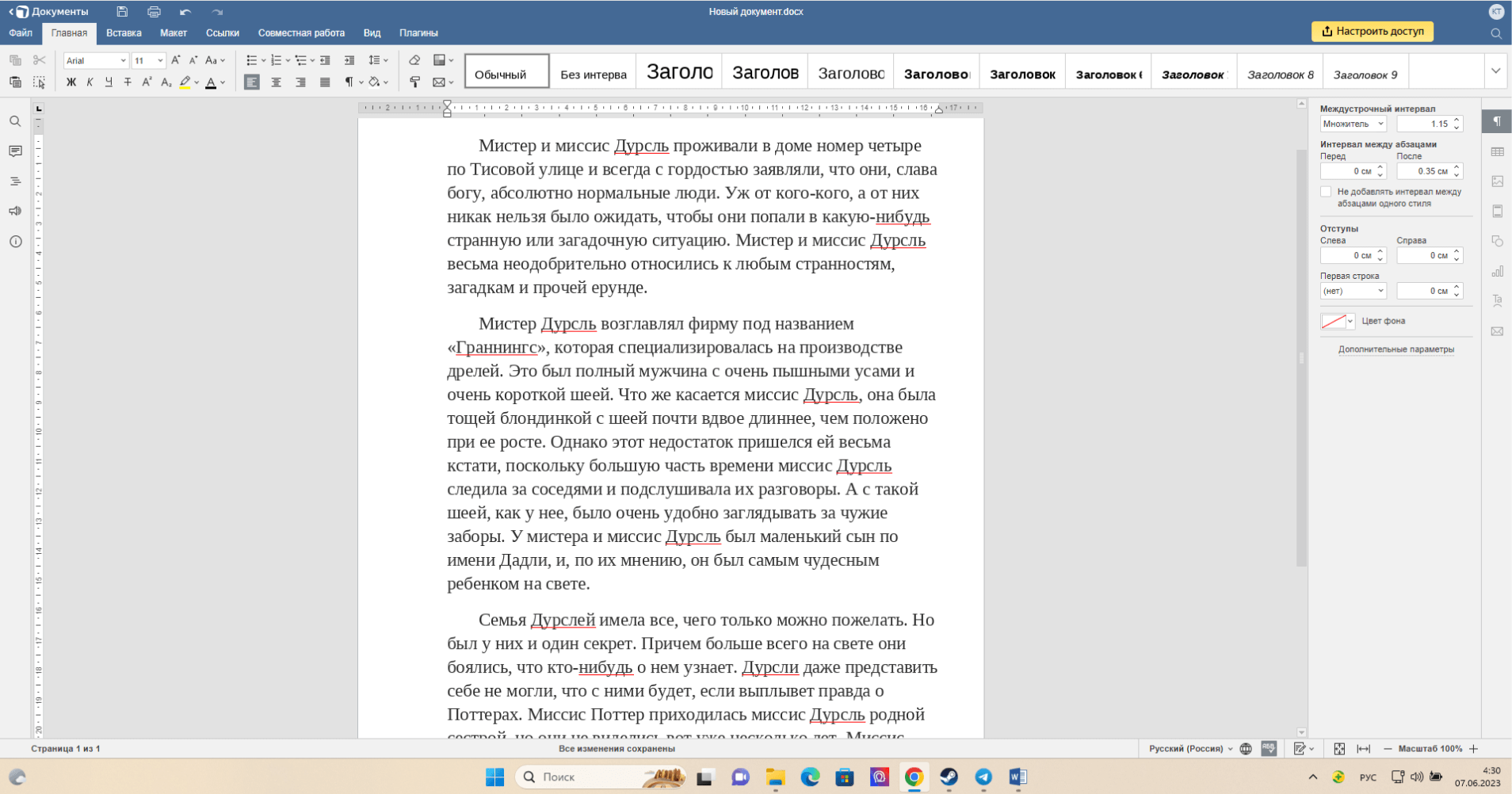Toggle nonprinting characters display
The image size is (1512, 794).
tap(349, 82)
